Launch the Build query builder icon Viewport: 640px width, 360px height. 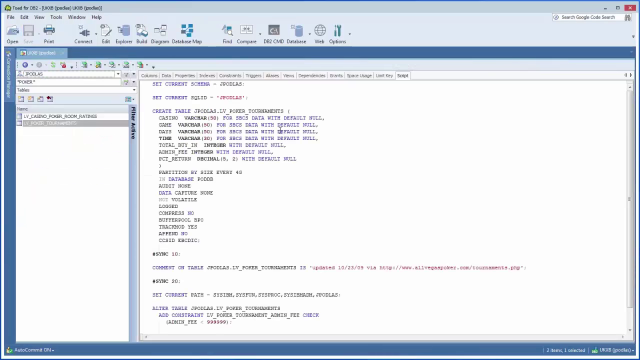(x=142, y=34)
